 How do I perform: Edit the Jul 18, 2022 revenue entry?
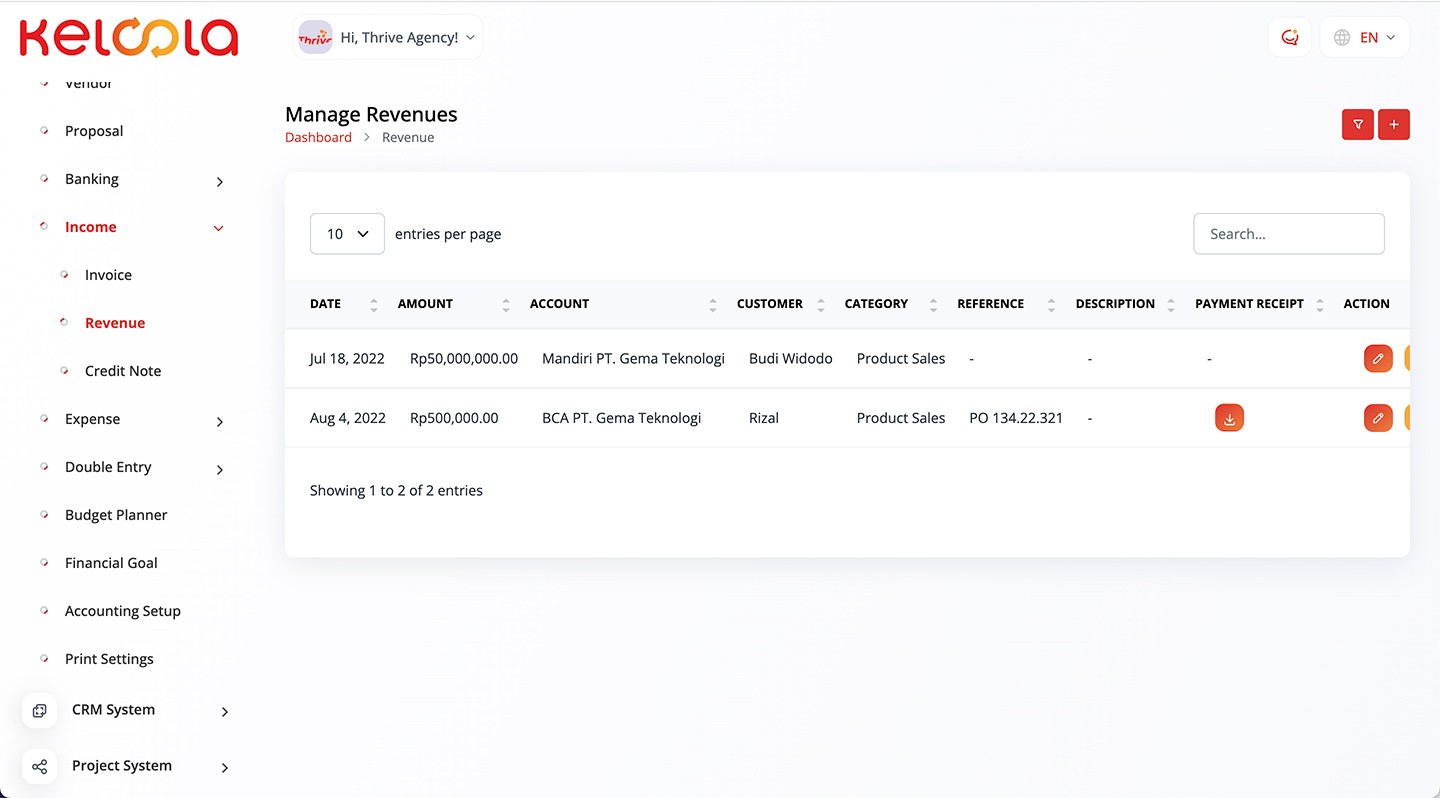(1377, 358)
